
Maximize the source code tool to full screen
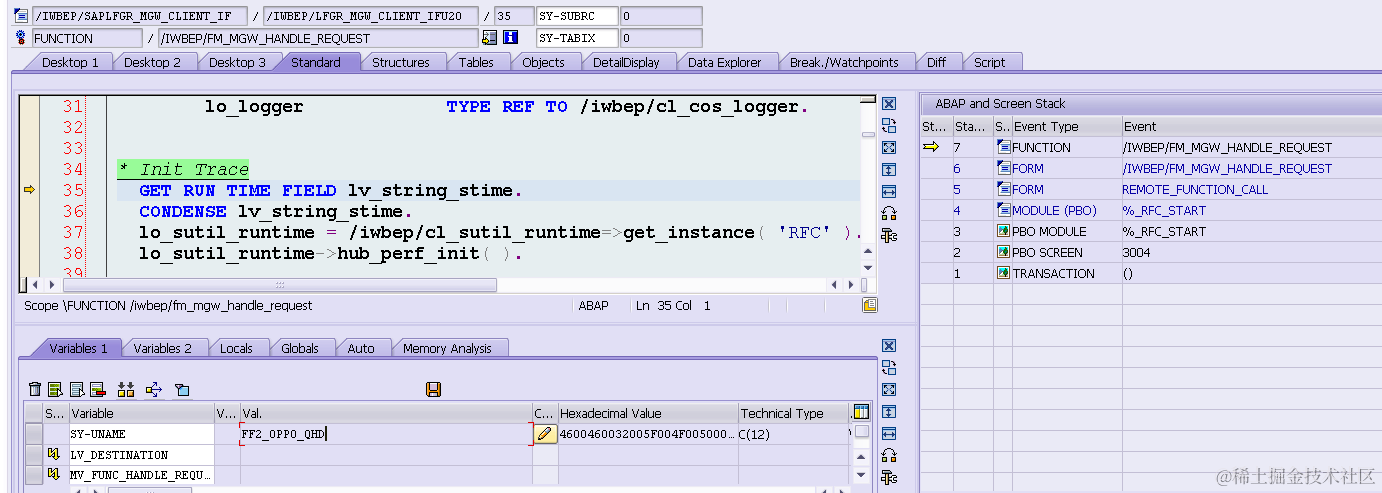(x=888, y=148)
